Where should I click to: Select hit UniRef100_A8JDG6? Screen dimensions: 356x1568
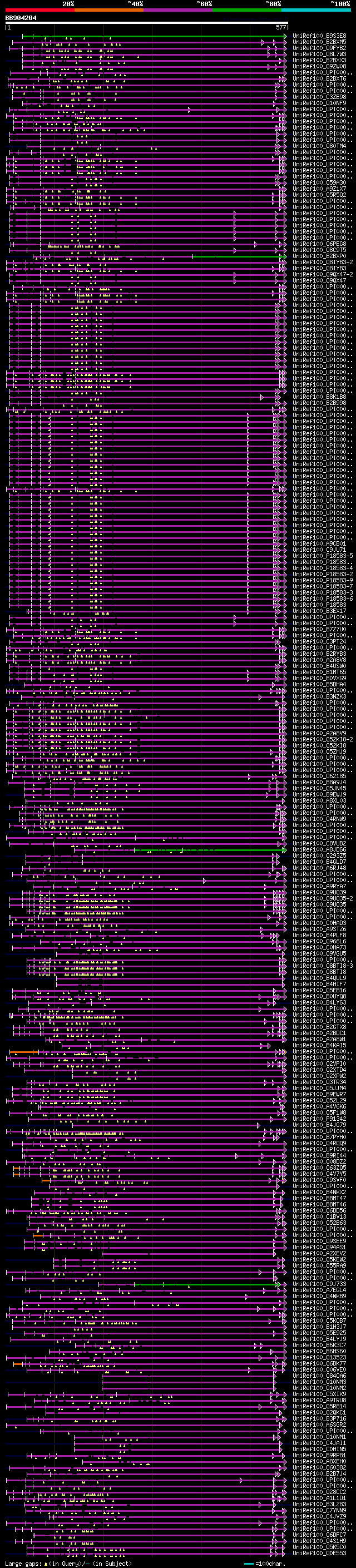pyautogui.click(x=319, y=850)
